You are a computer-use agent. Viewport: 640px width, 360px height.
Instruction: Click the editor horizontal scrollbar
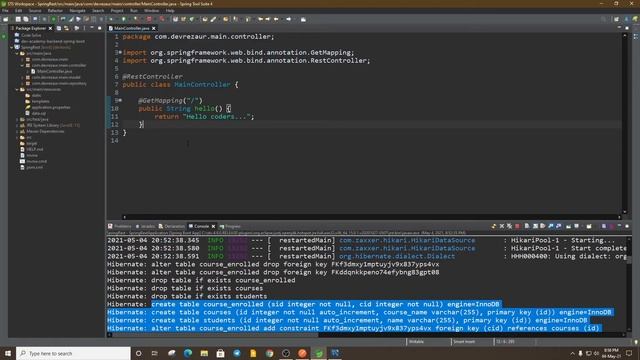371,217
